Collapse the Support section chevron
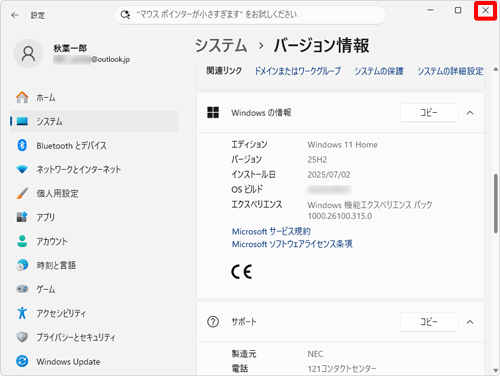This screenshot has width=500, height=376. tap(470, 322)
